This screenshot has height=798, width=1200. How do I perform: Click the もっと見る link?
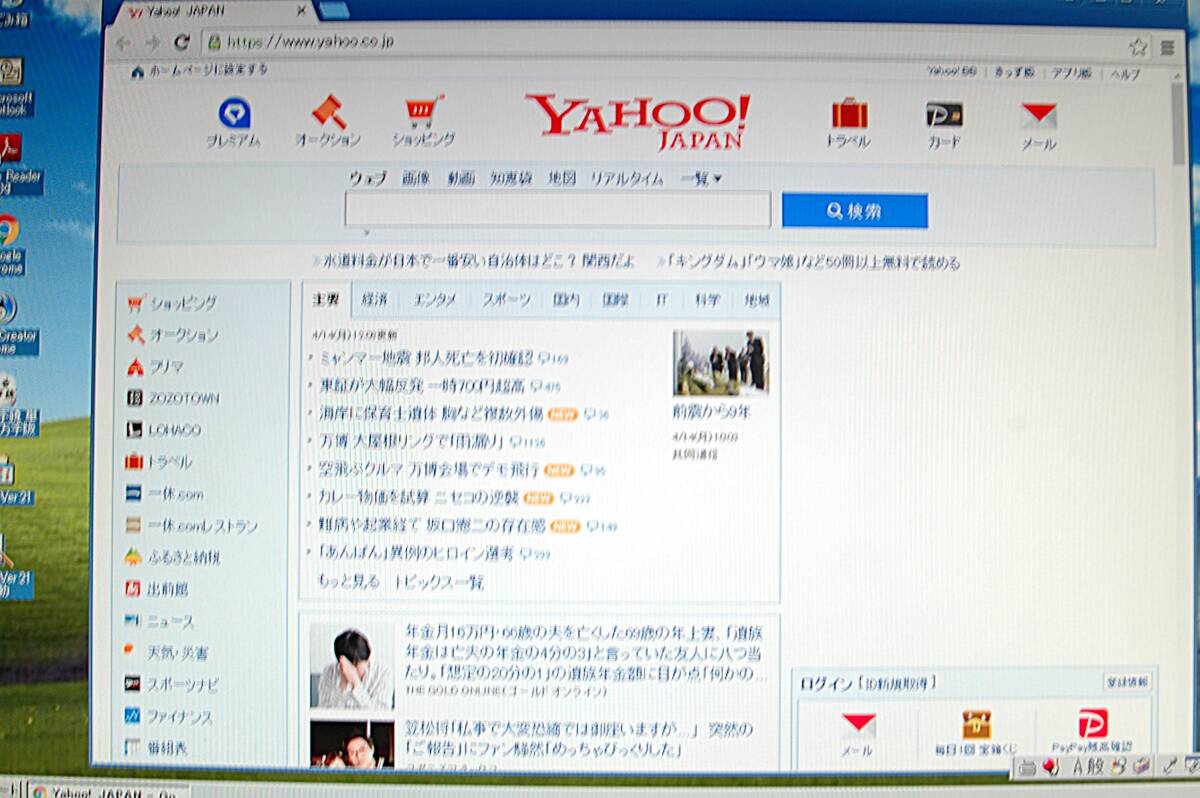349,581
